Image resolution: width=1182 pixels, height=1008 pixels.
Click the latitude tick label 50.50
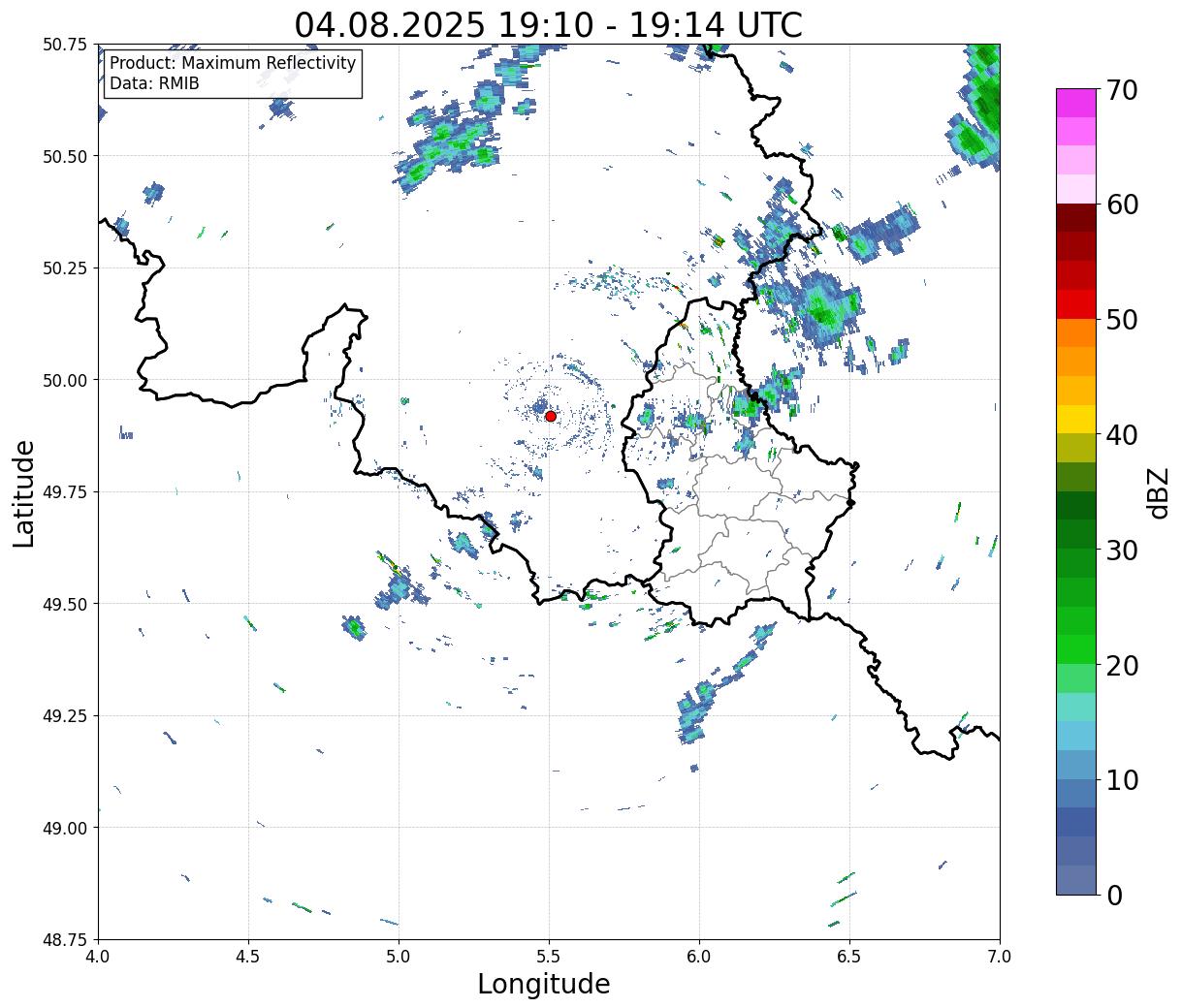(x=65, y=156)
